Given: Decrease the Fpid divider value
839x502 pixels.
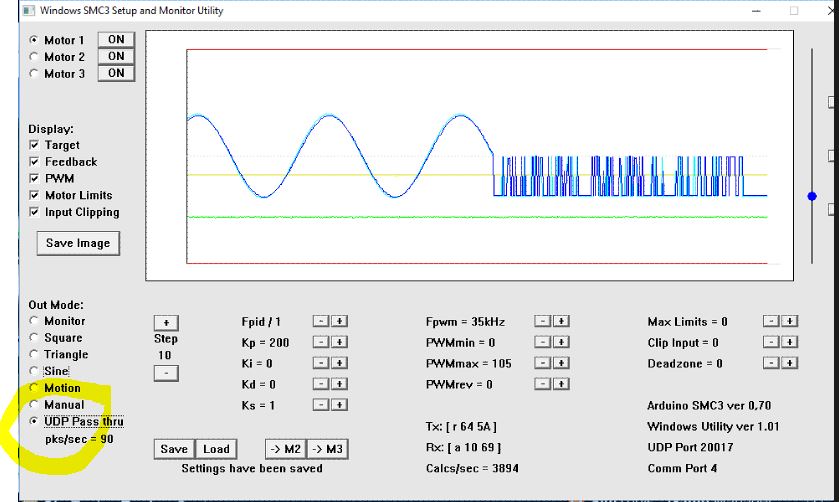Looking at the screenshot, I should coord(321,321).
